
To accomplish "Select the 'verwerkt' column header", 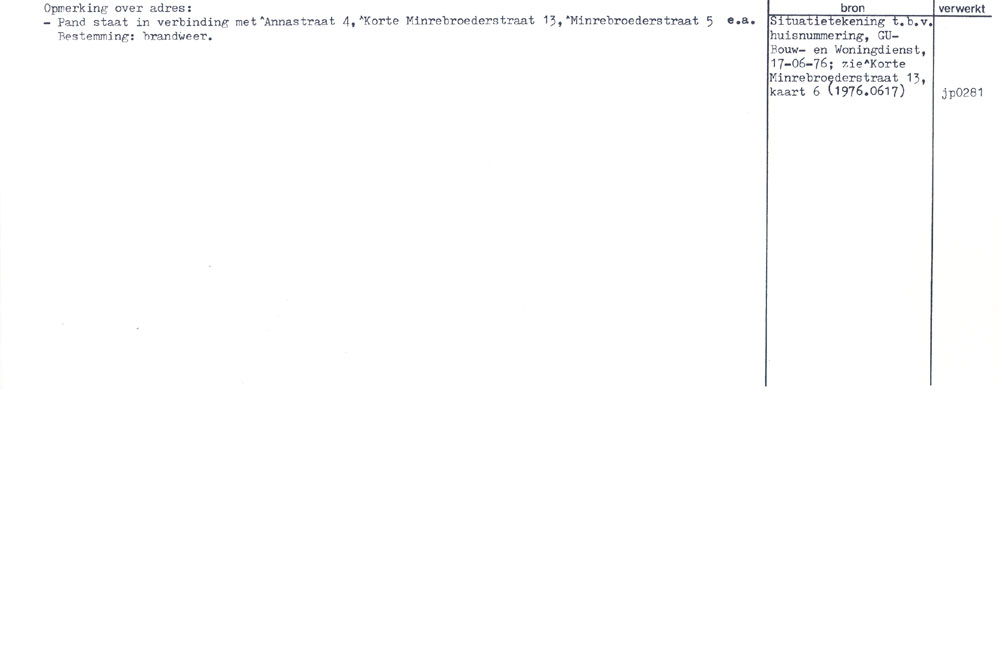I will pyautogui.click(x=961, y=9).
